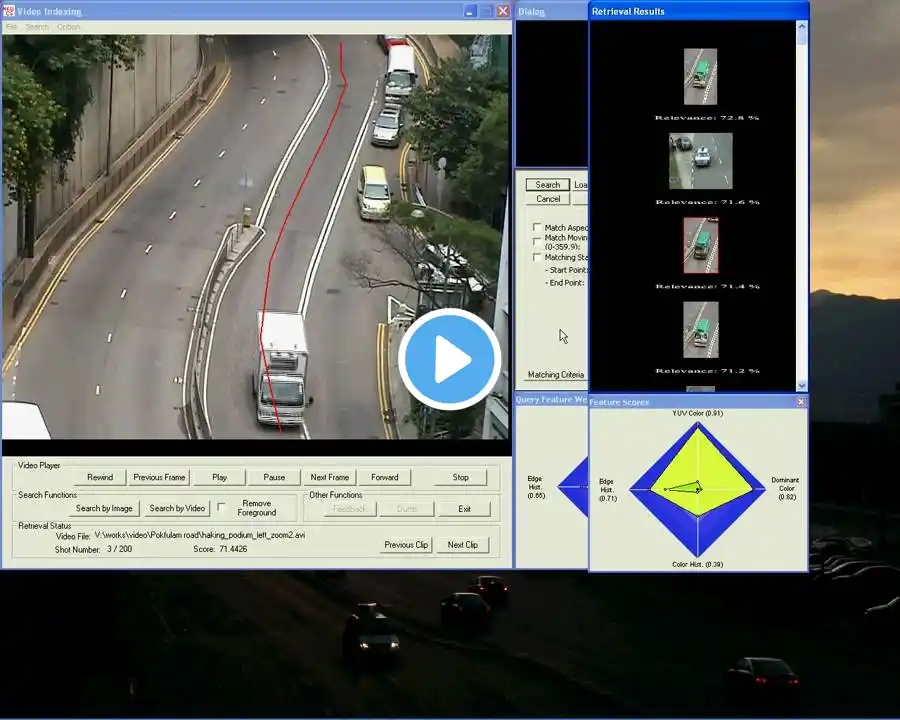This screenshot has width=900, height=720.
Task: Click the Relevance: 71.6 % text
Action: click(707, 202)
